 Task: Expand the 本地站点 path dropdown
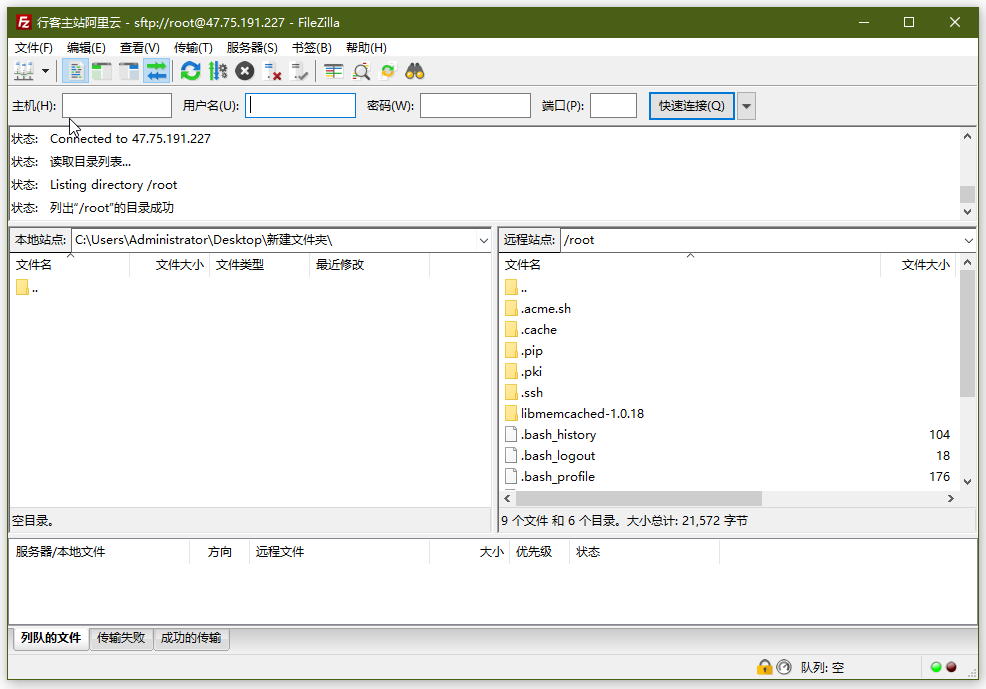[484, 240]
